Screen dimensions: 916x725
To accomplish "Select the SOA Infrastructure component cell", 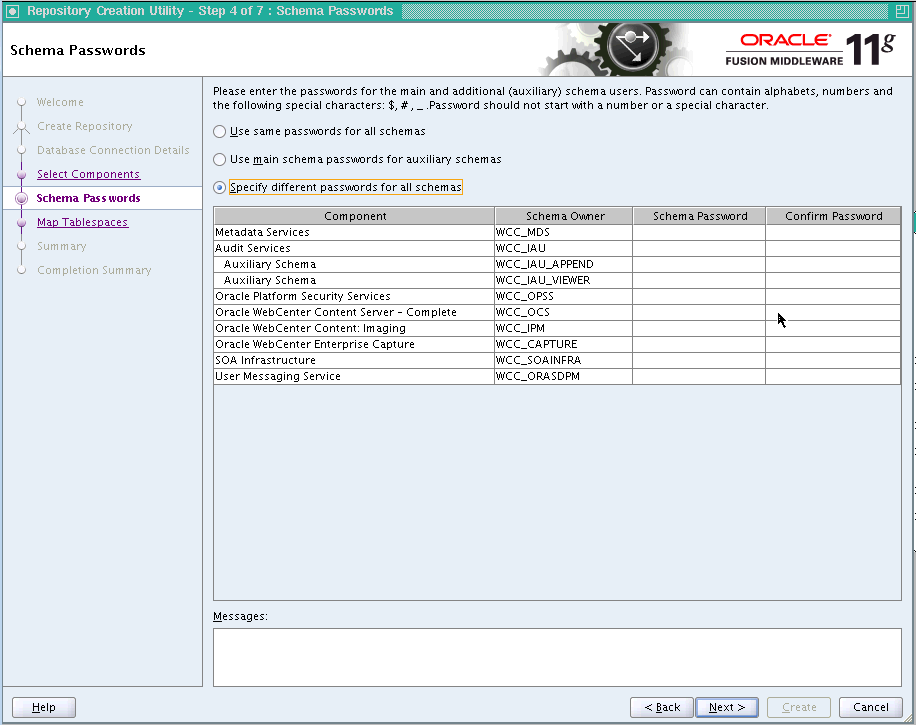I will tap(354, 360).
